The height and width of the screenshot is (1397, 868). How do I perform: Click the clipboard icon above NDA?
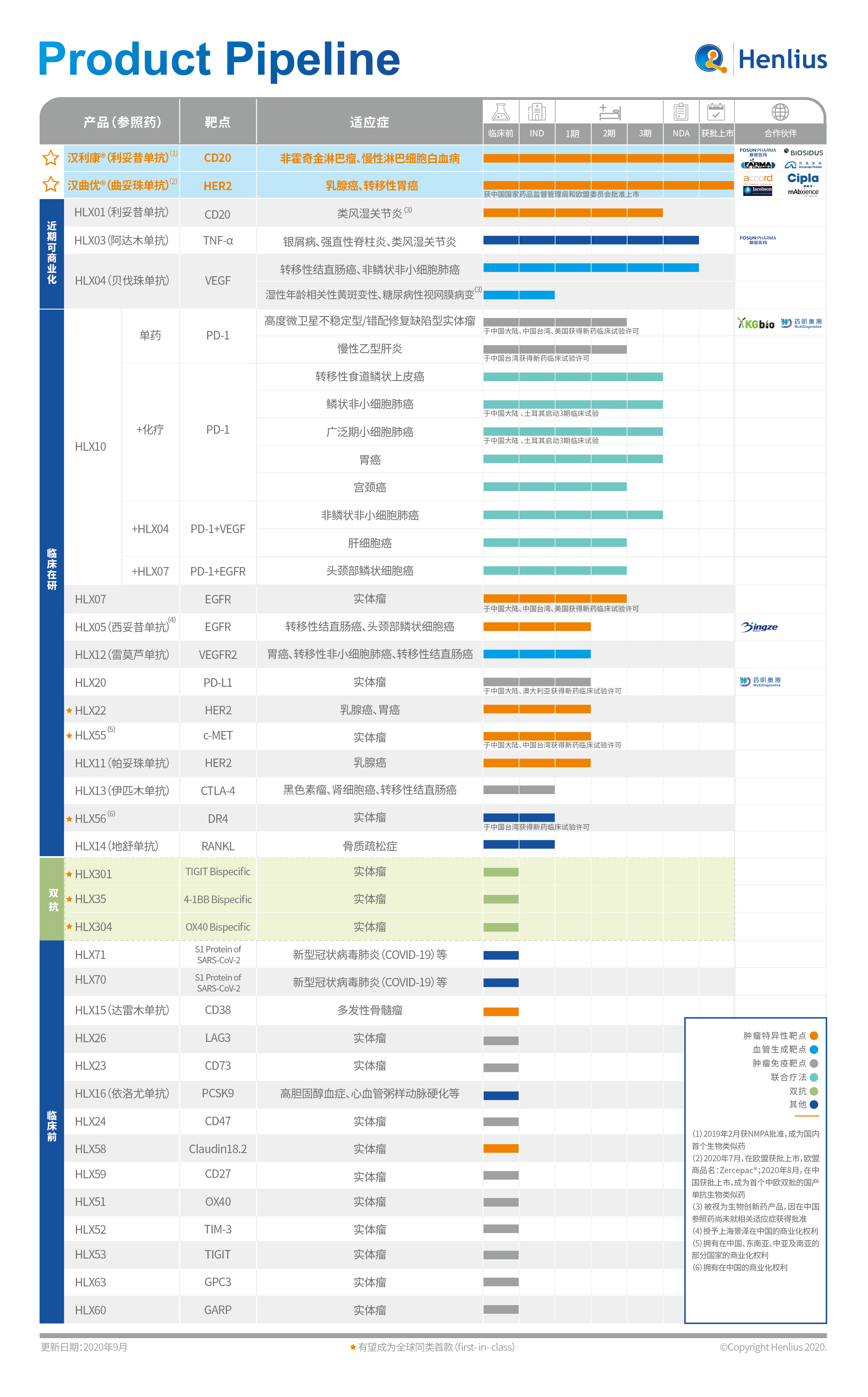coord(681,112)
